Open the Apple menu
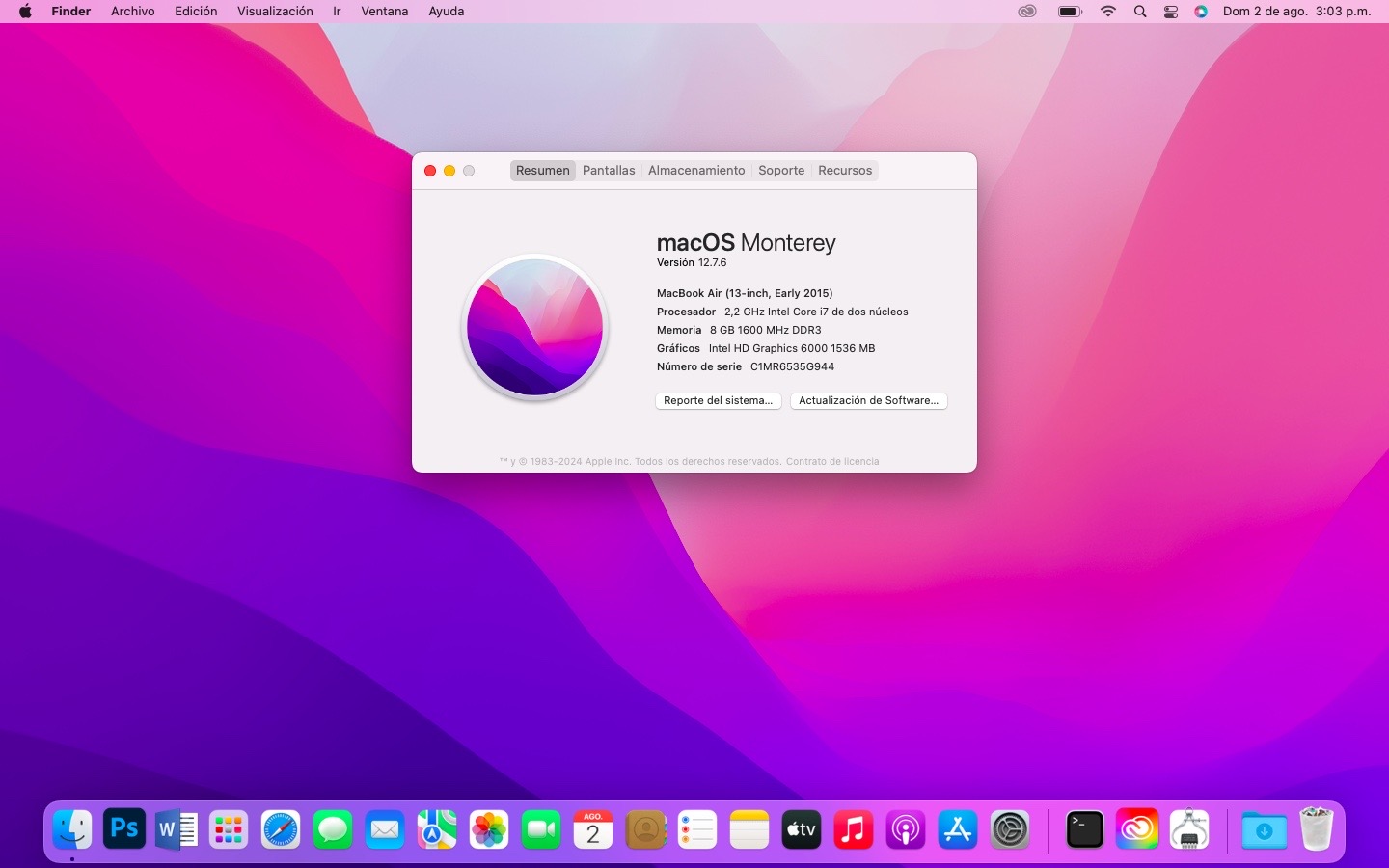Screen dimensions: 1389x868 coord(25,12)
